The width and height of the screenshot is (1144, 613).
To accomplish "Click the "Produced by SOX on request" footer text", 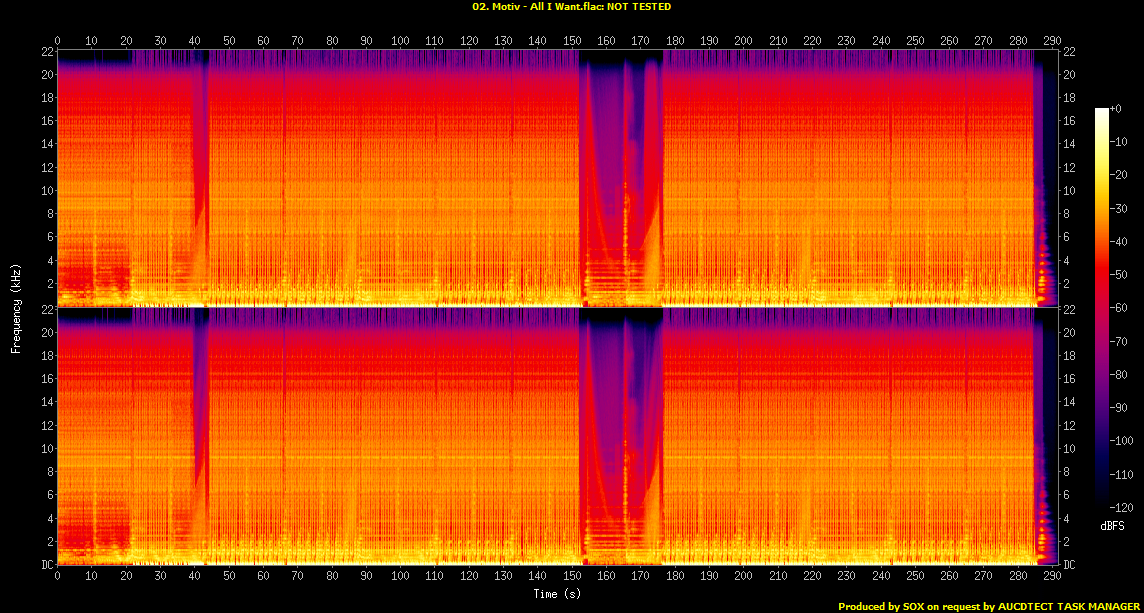I will tap(908, 606).
